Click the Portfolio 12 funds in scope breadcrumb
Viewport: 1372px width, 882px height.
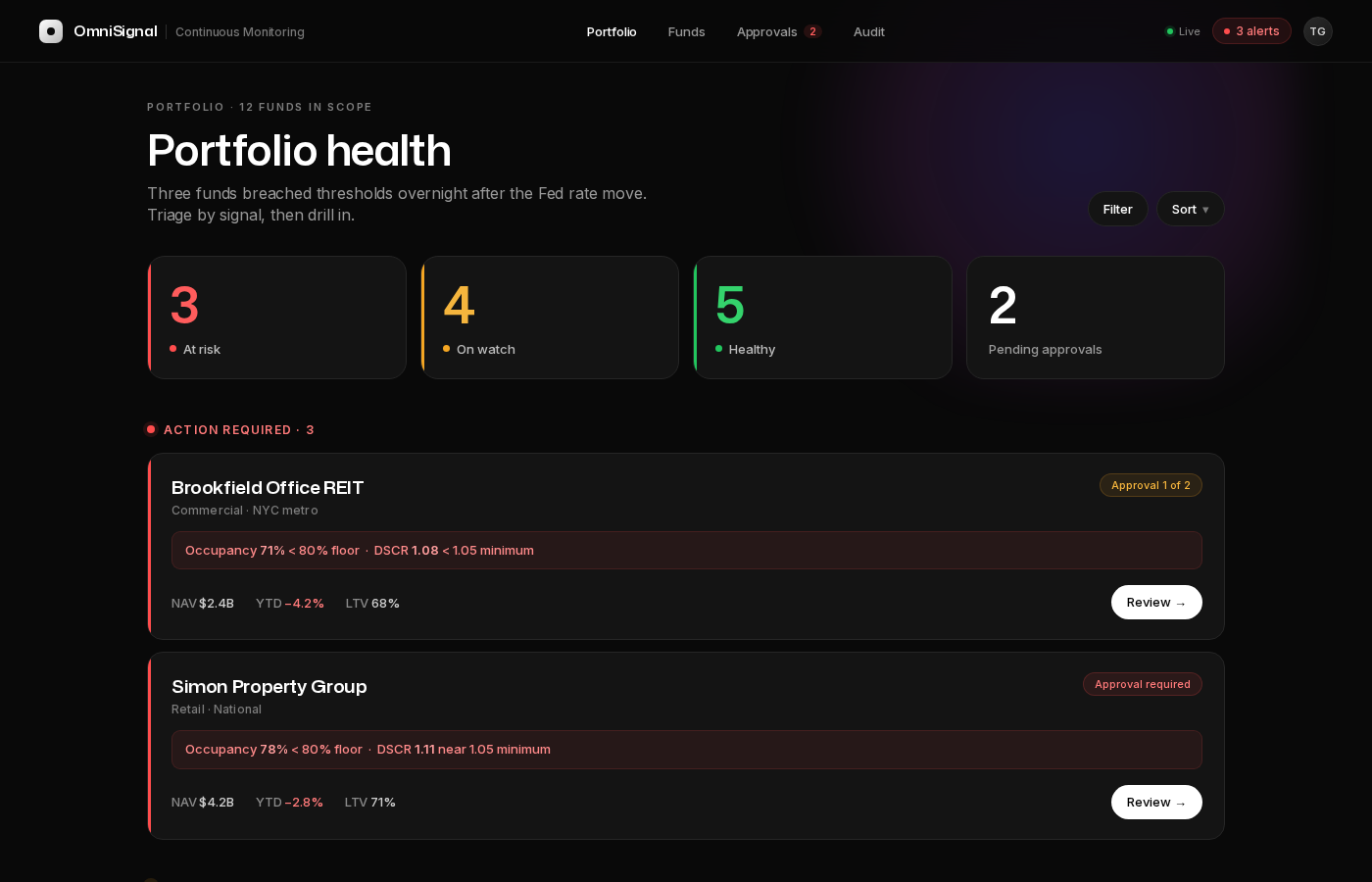(x=260, y=107)
